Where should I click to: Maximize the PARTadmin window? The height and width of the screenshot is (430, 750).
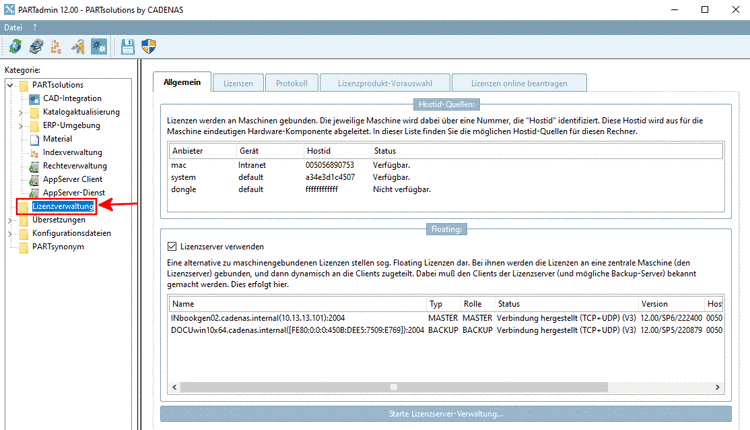705,10
